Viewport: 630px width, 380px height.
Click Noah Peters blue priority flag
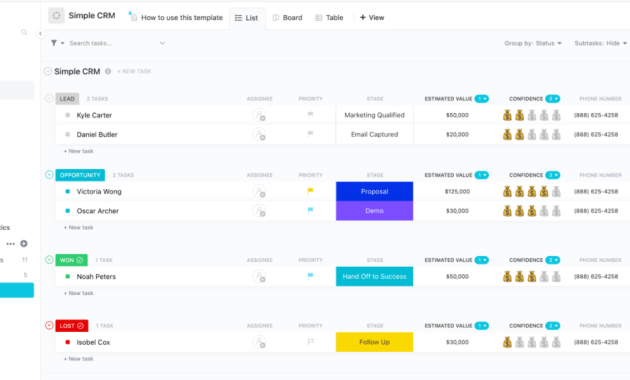coord(310,276)
